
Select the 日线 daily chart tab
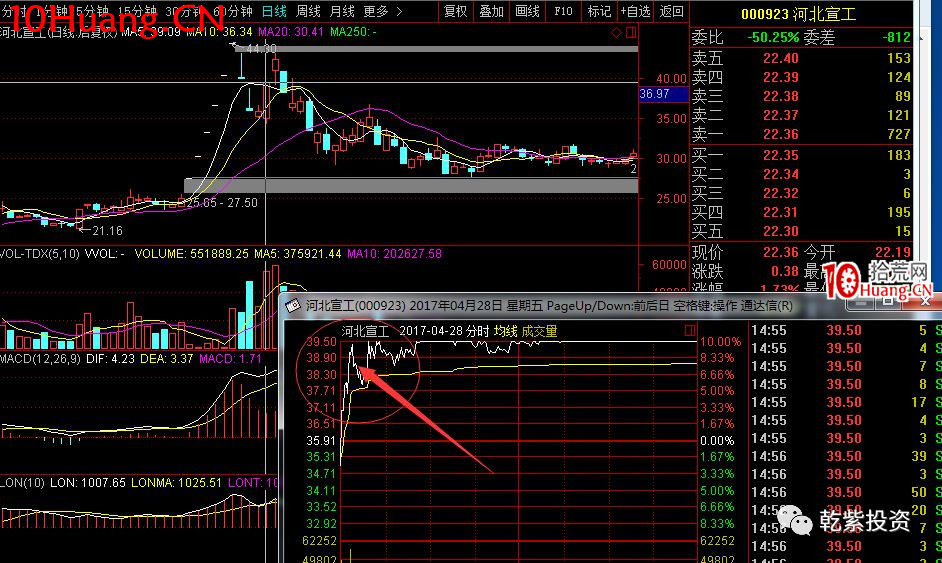(x=275, y=11)
